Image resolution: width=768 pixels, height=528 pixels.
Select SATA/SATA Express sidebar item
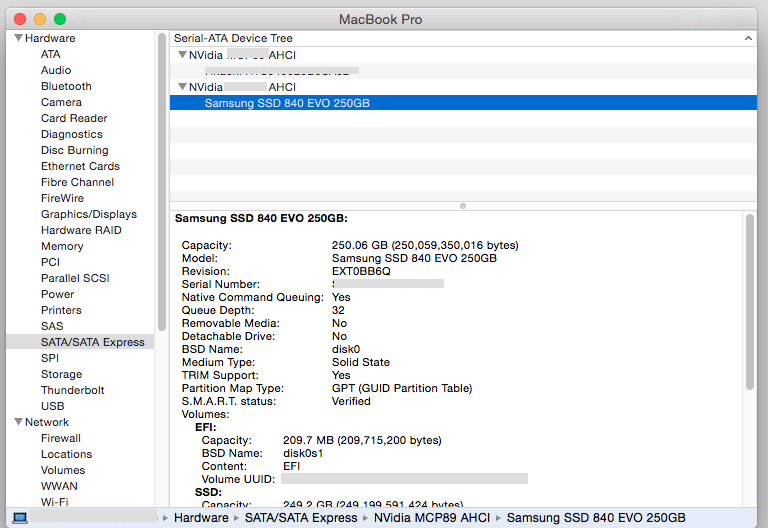point(80,342)
